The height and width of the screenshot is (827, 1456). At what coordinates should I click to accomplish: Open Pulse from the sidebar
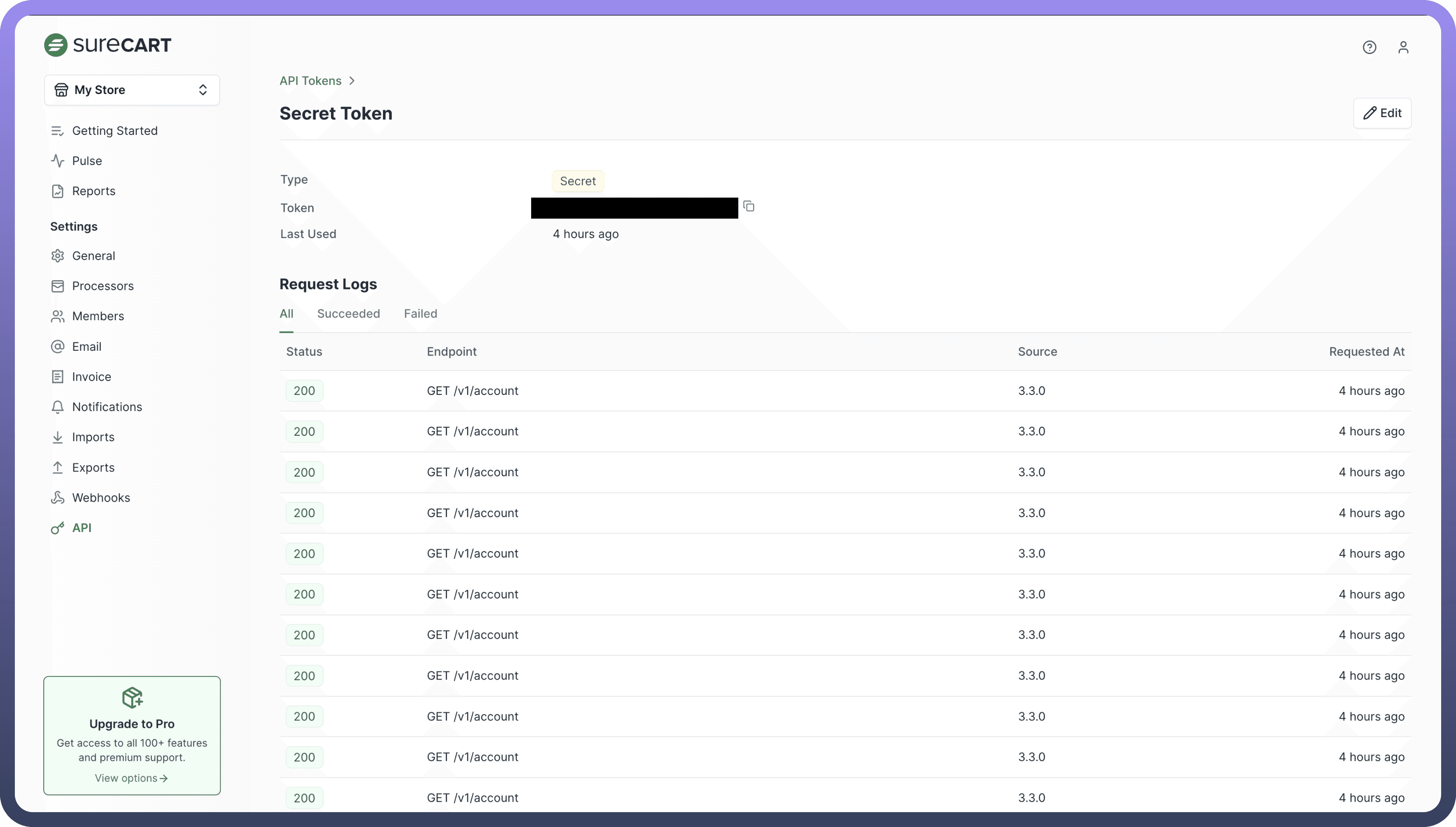click(87, 161)
